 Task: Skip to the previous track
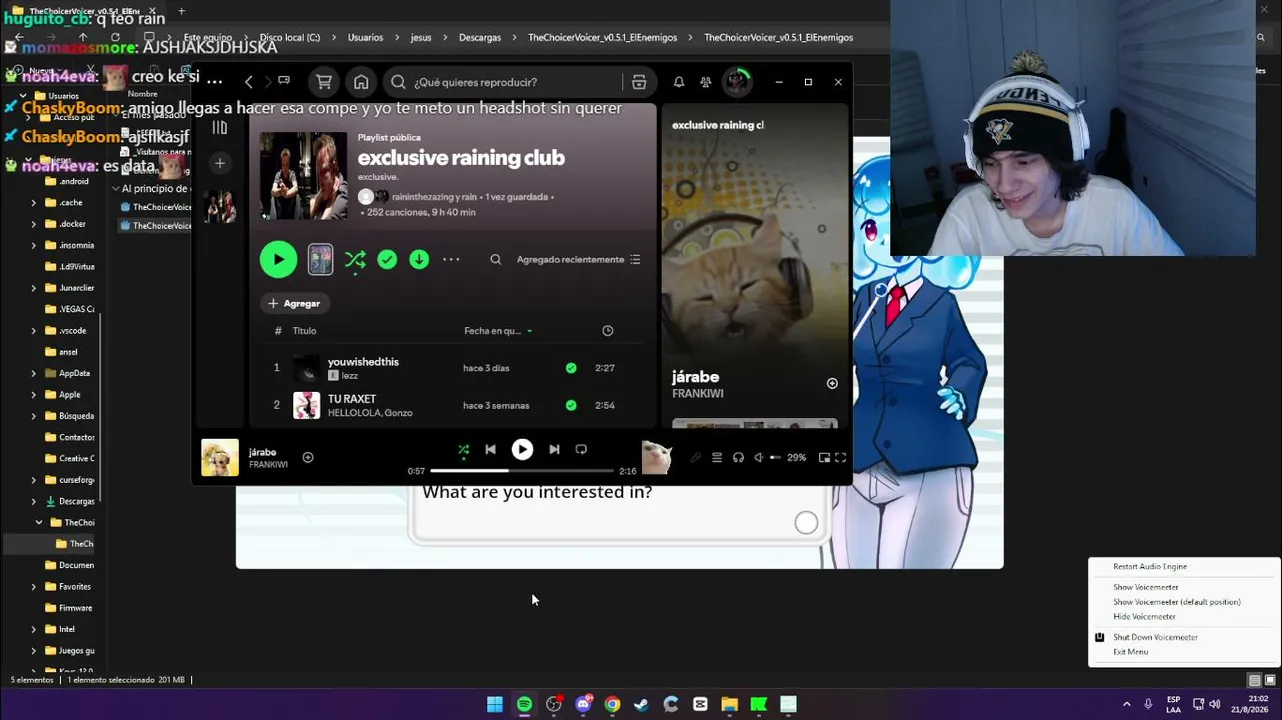point(490,450)
